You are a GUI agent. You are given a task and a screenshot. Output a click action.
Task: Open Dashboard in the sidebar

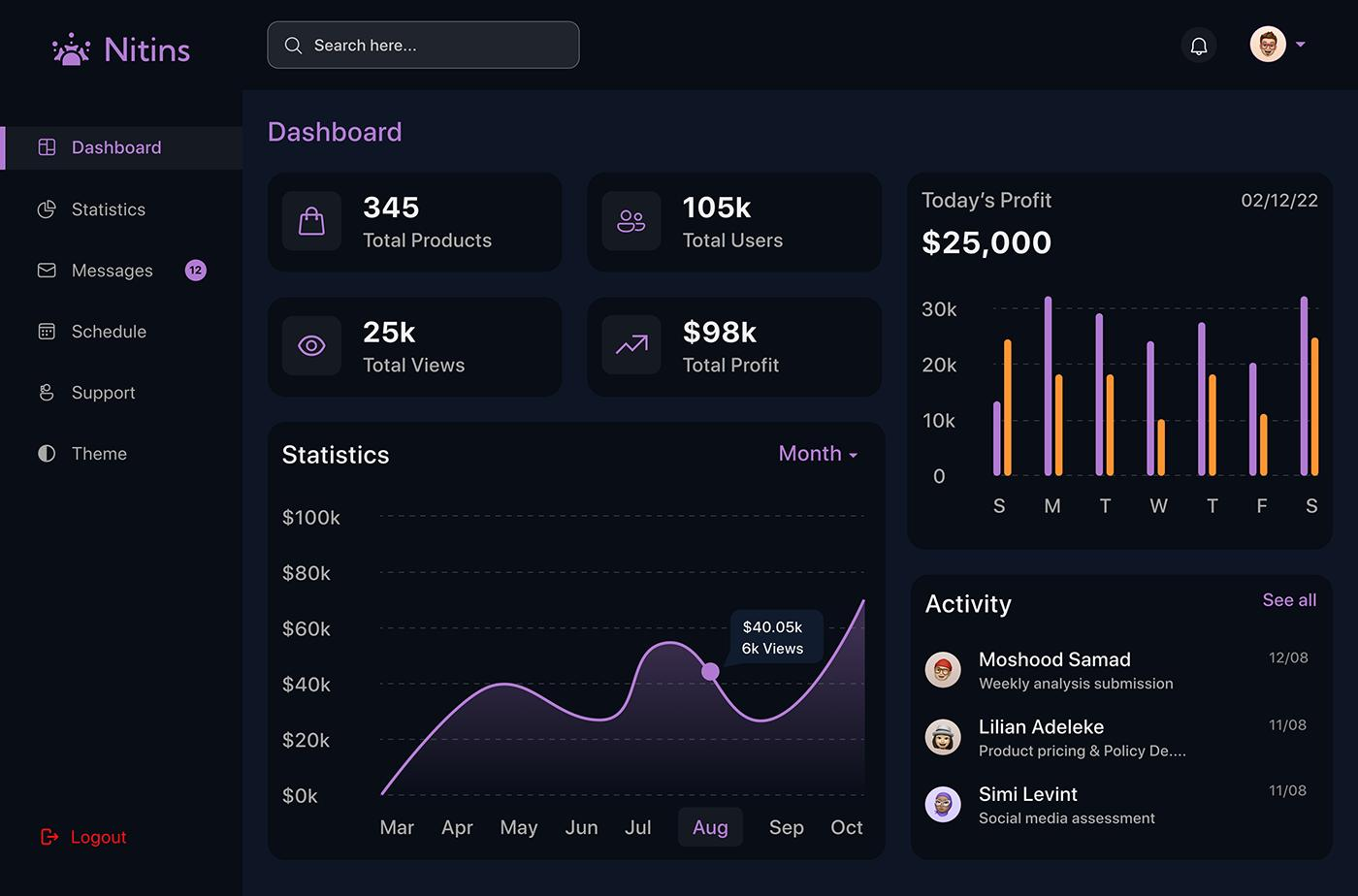coord(121,147)
